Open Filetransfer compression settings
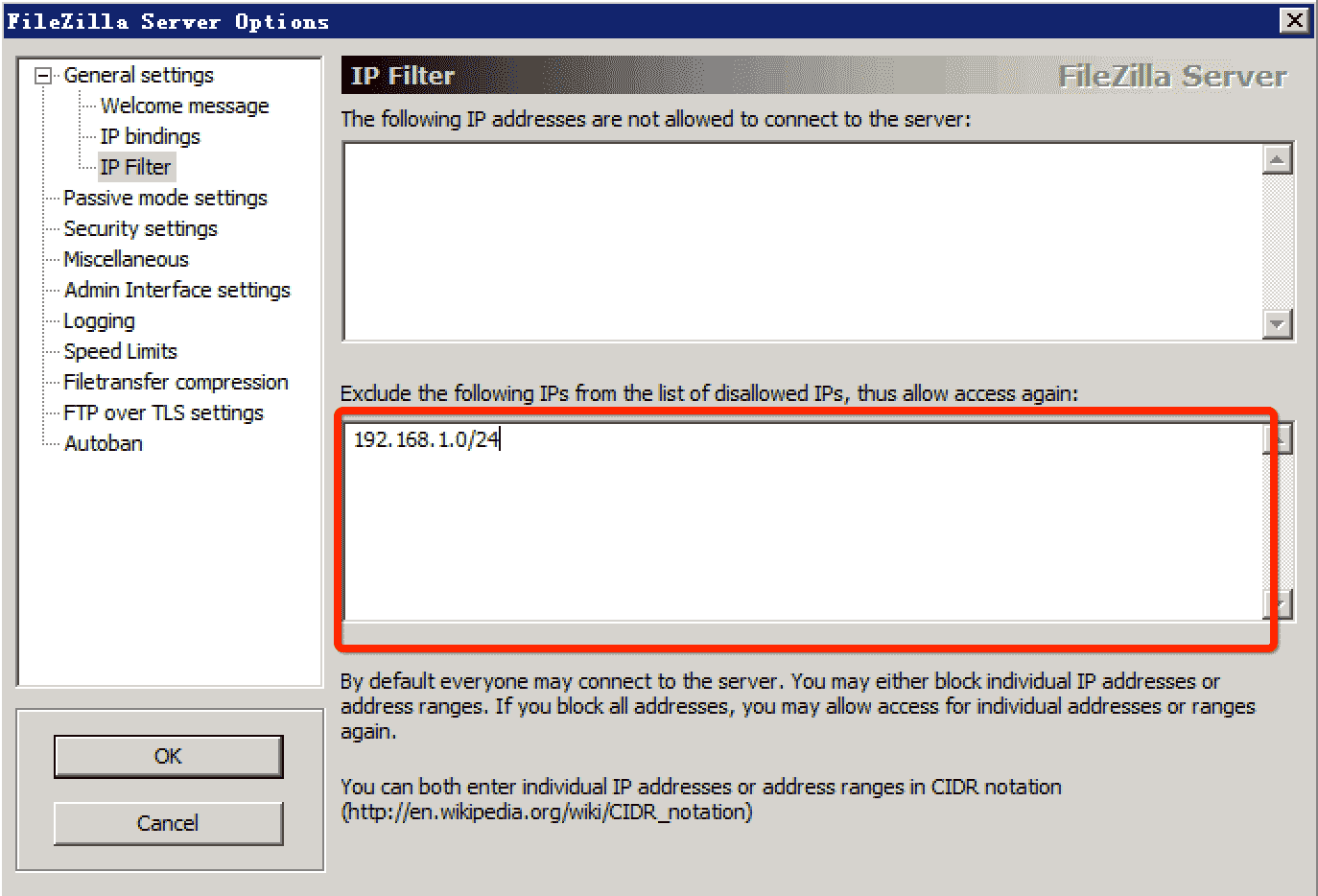This screenshot has height=896, width=1318. coord(176,382)
